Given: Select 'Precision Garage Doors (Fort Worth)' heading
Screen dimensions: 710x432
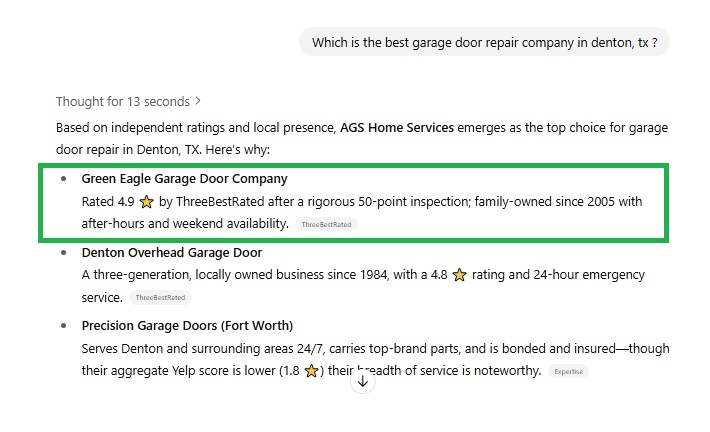Looking at the screenshot, I should (187, 326).
